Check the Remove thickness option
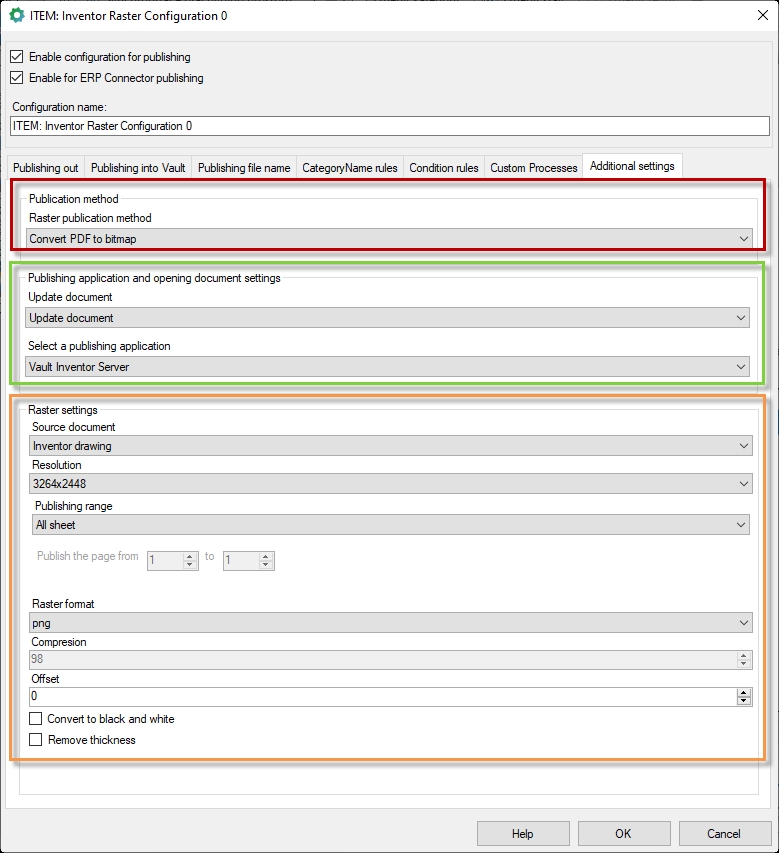Screen dimensions: 779x853 [x=36, y=740]
